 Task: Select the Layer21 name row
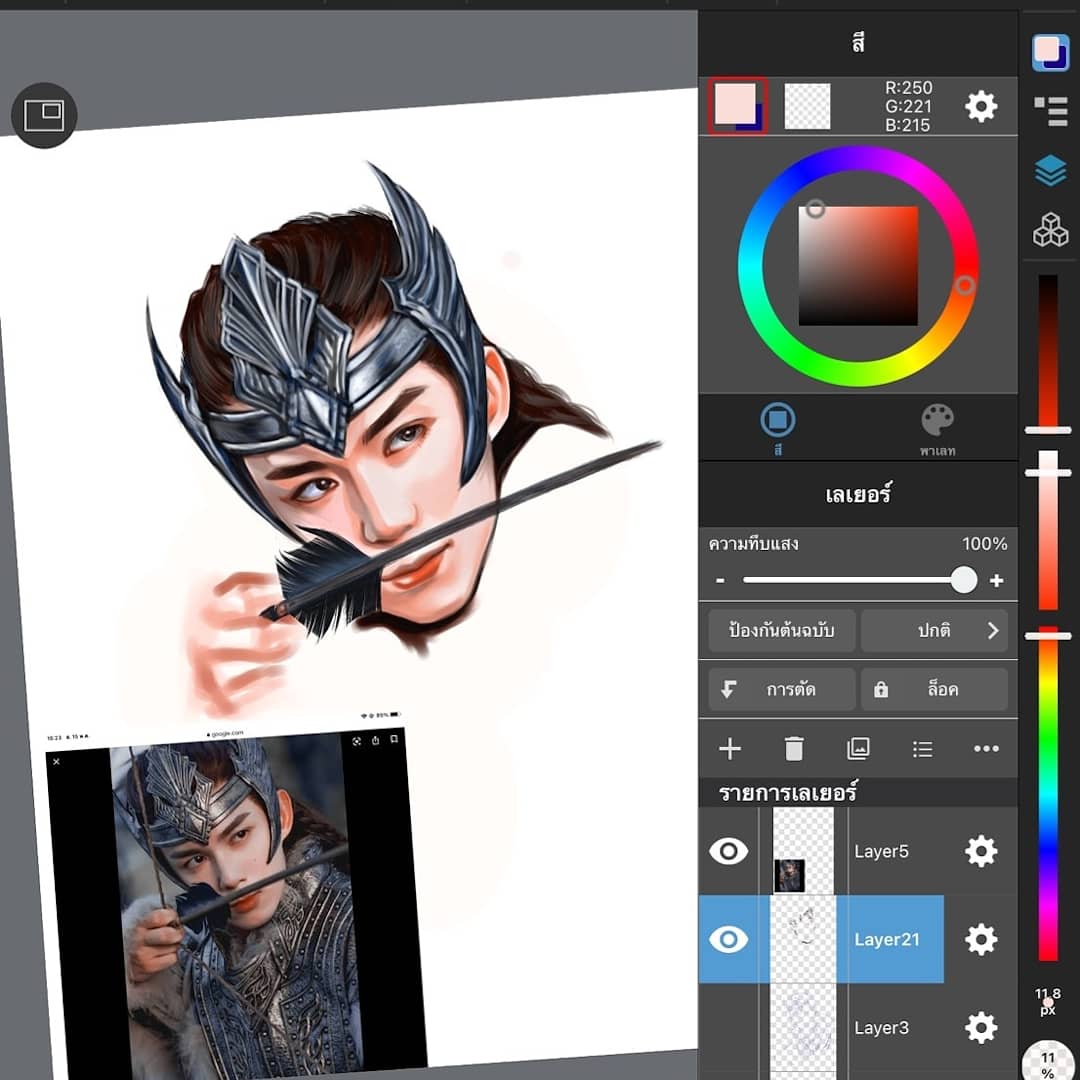point(887,939)
